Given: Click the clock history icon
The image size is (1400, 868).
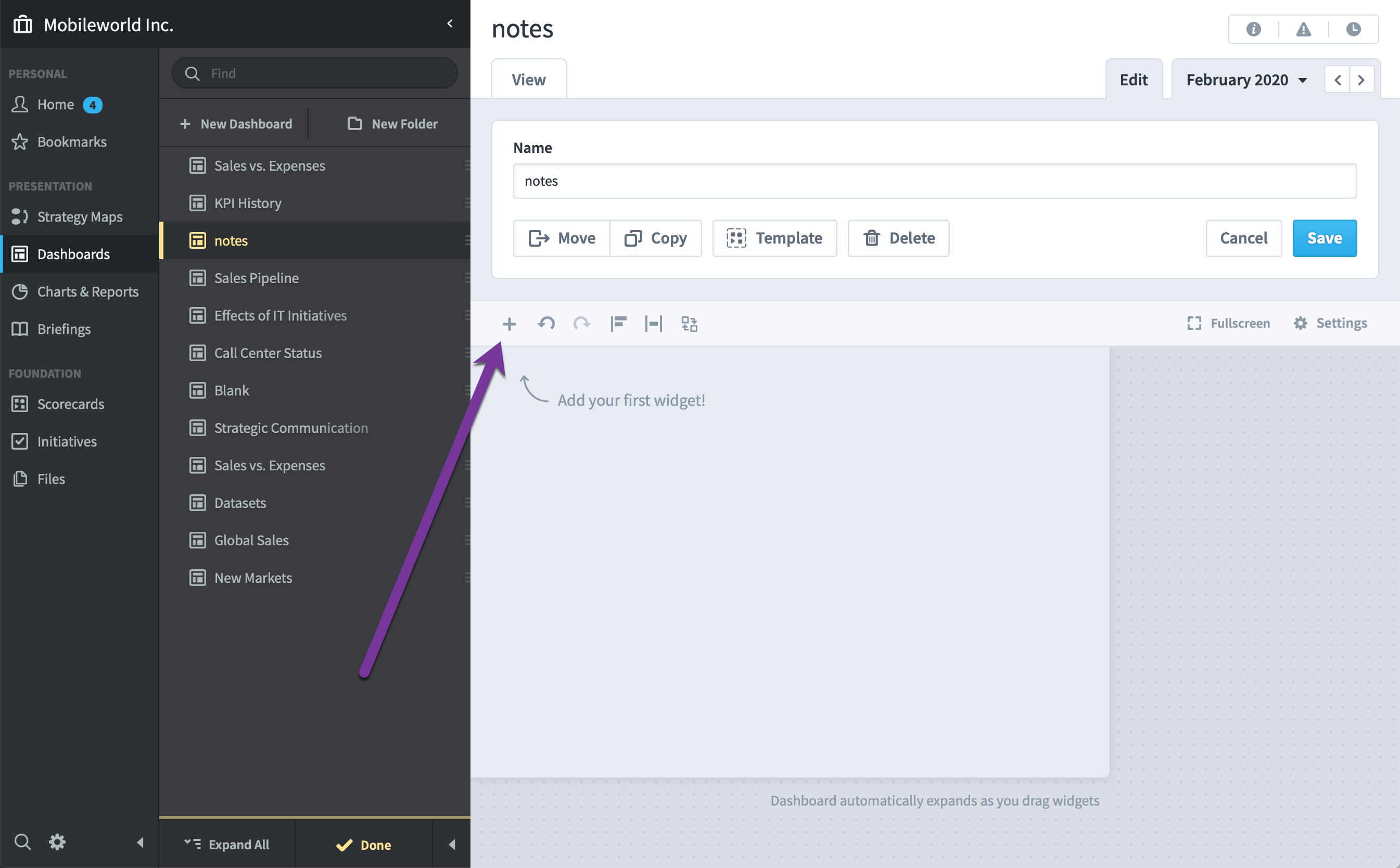Looking at the screenshot, I should tap(1354, 29).
